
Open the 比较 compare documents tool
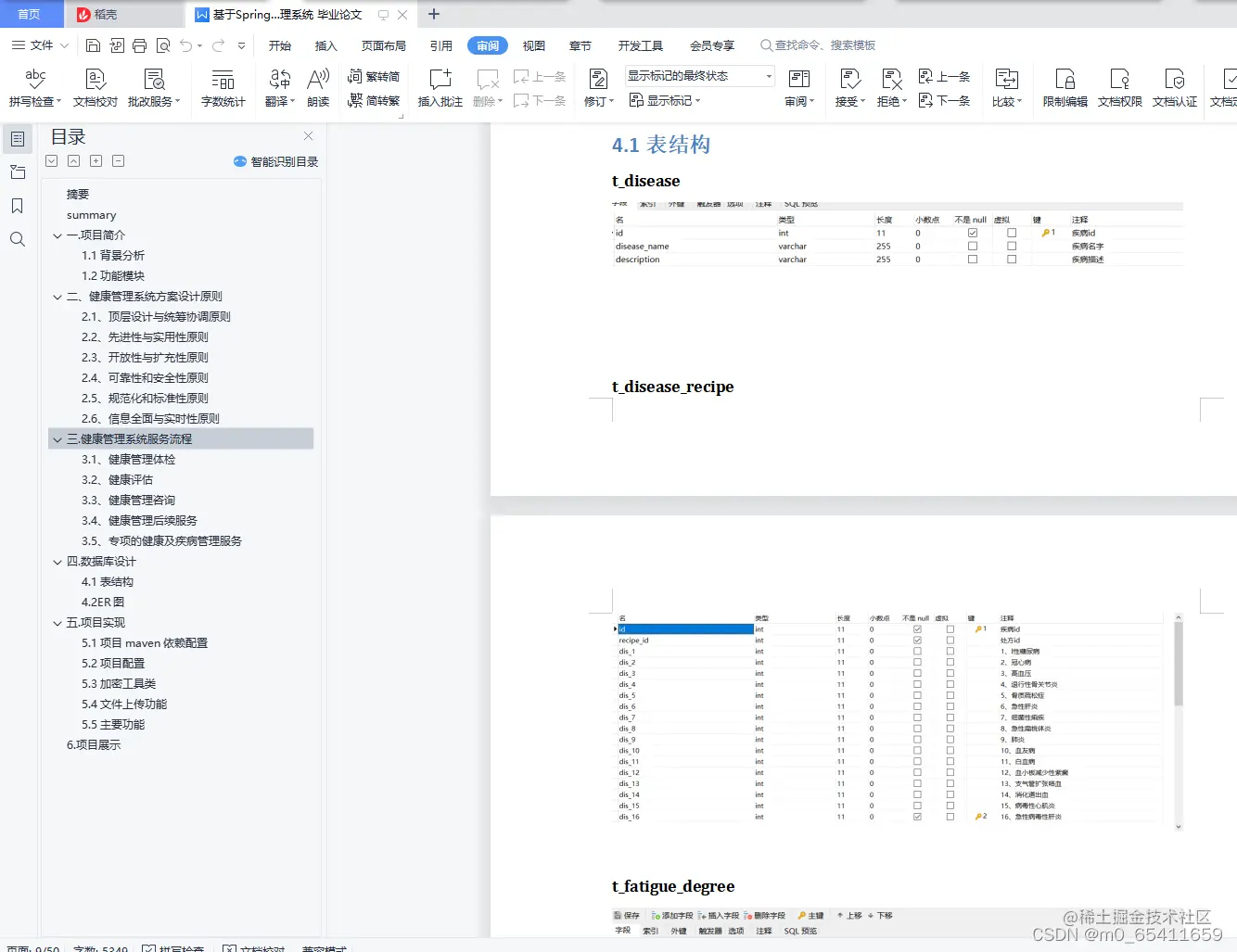pyautogui.click(x=1007, y=88)
